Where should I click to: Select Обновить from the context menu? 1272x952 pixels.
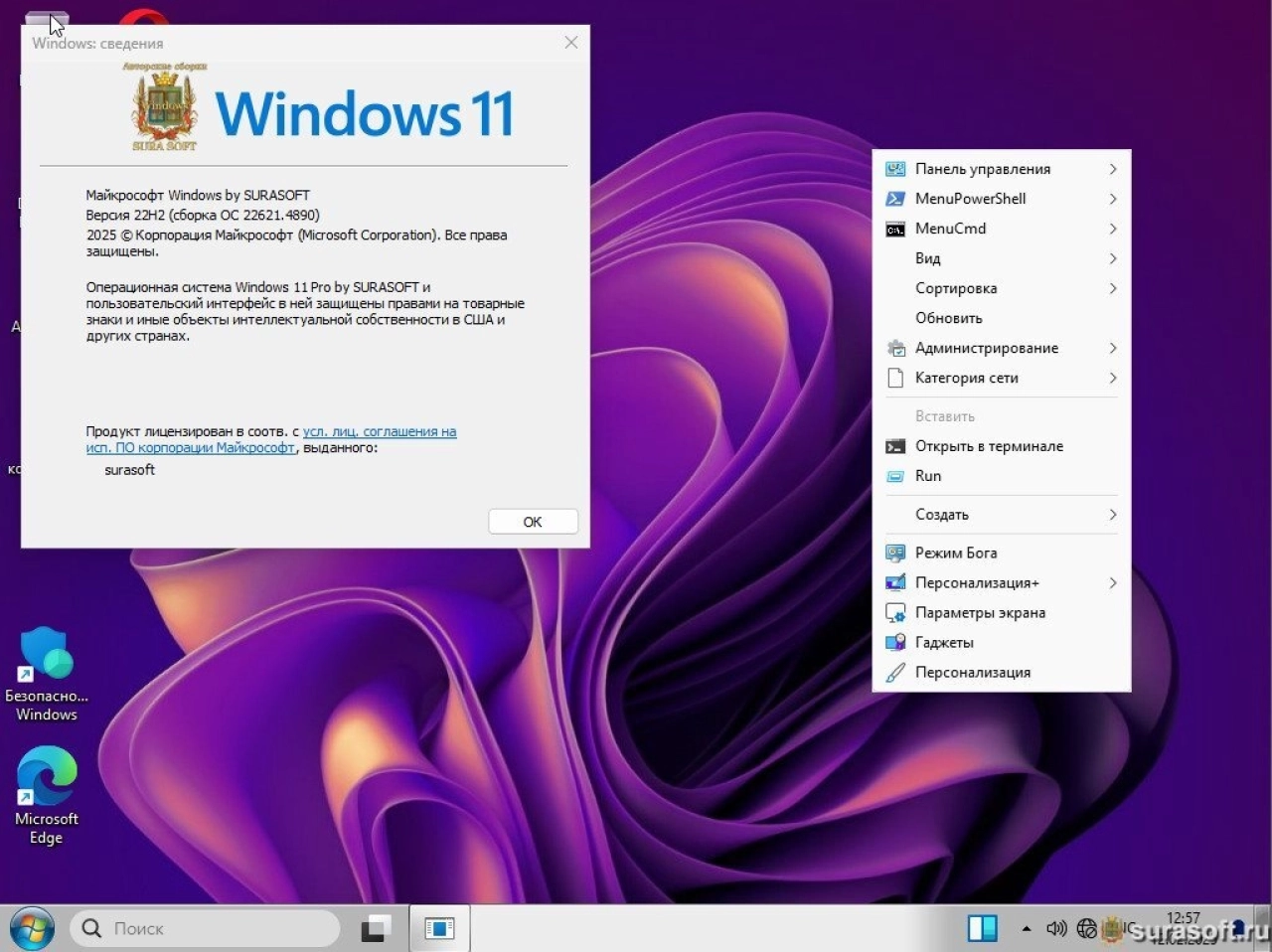pyautogui.click(x=1002, y=318)
